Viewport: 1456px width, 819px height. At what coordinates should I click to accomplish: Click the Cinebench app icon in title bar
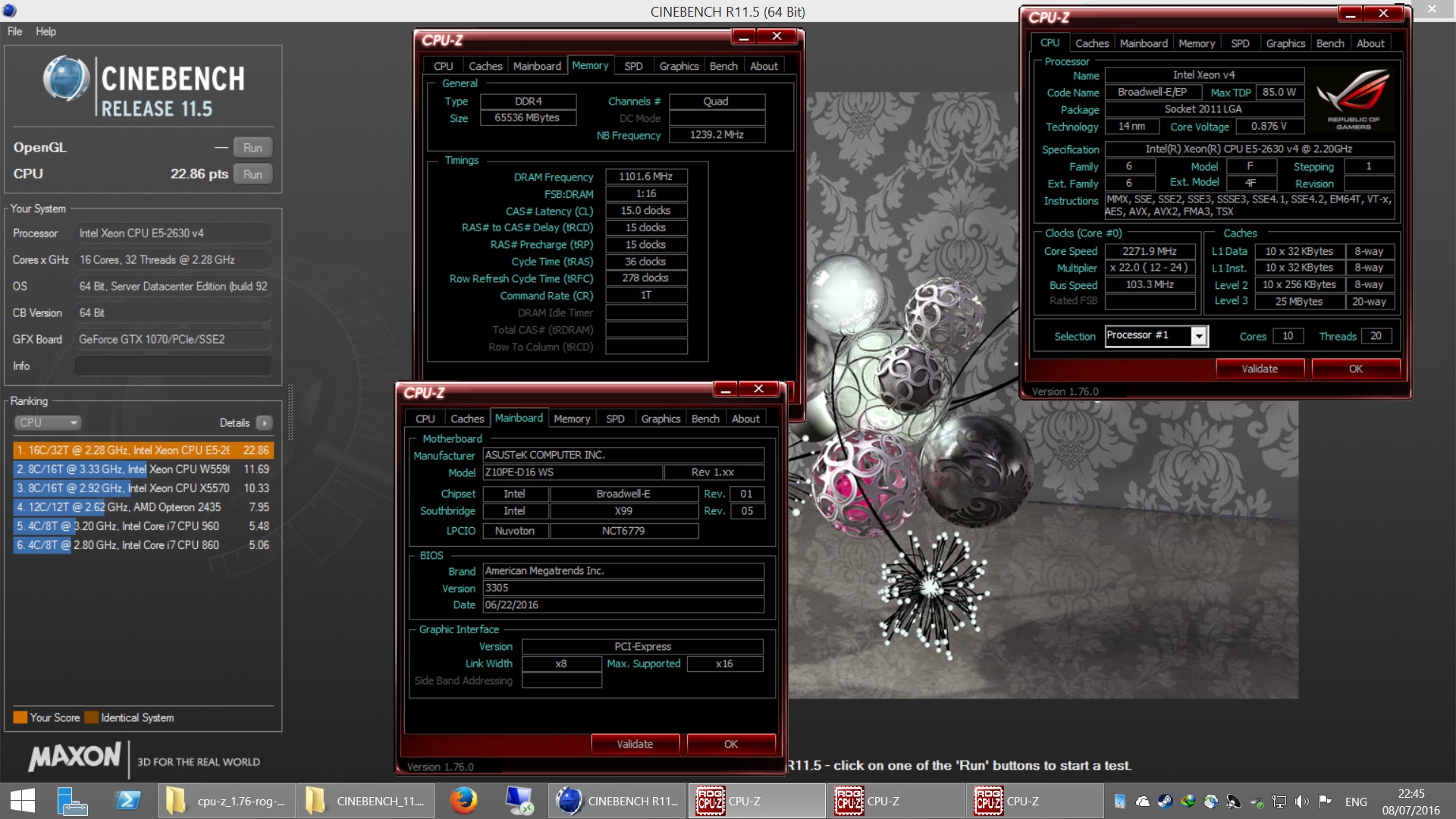[10, 11]
